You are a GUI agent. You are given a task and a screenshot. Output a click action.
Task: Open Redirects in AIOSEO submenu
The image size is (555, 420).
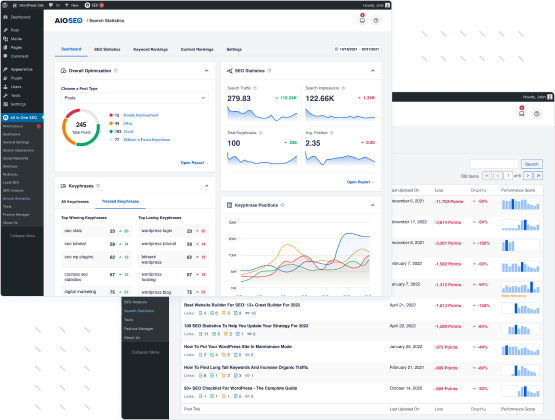click(x=10, y=174)
